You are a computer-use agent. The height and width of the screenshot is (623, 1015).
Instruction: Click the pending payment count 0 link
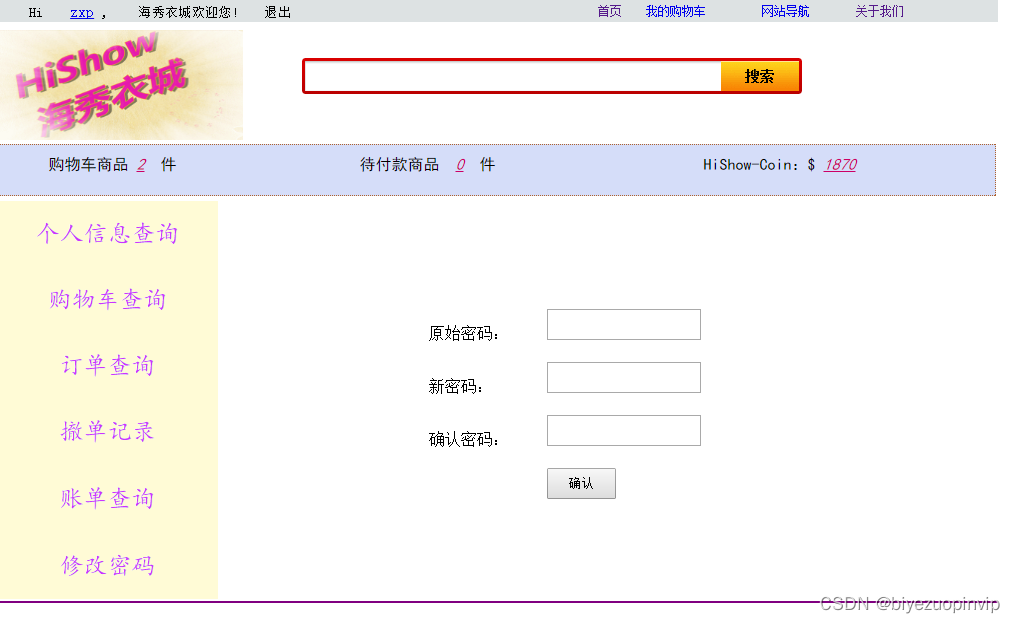(x=460, y=164)
